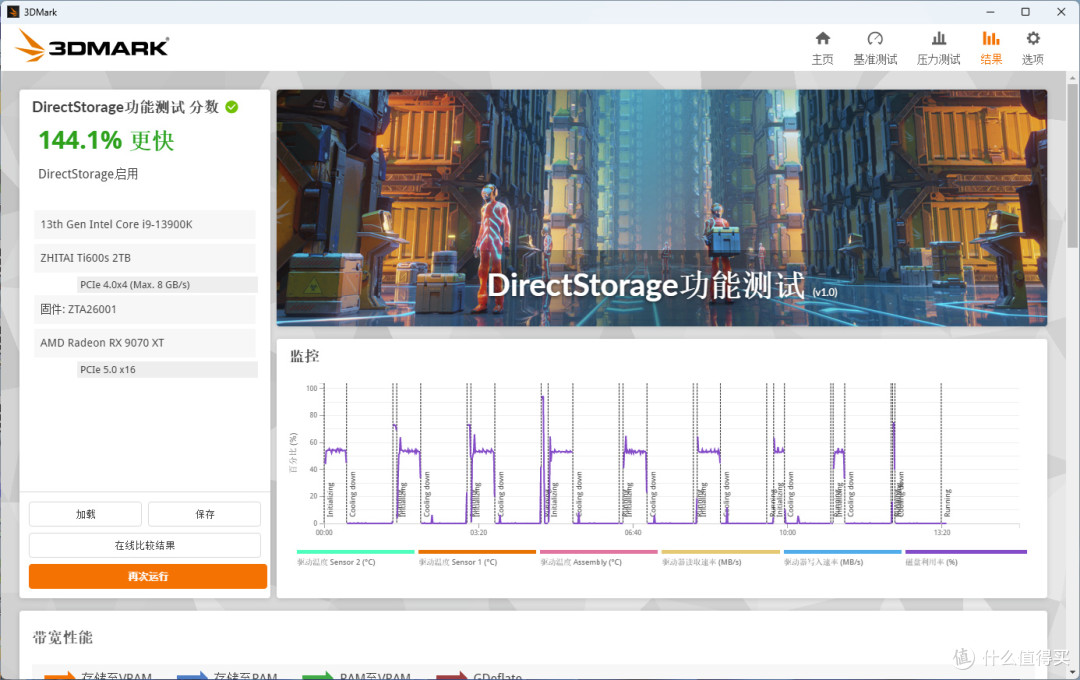Click the 加载 load button

(85, 514)
